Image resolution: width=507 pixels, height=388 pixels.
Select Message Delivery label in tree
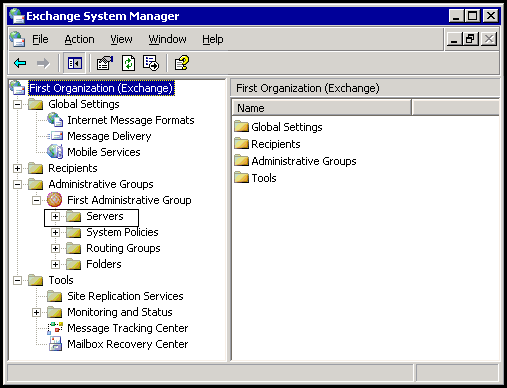(x=109, y=136)
